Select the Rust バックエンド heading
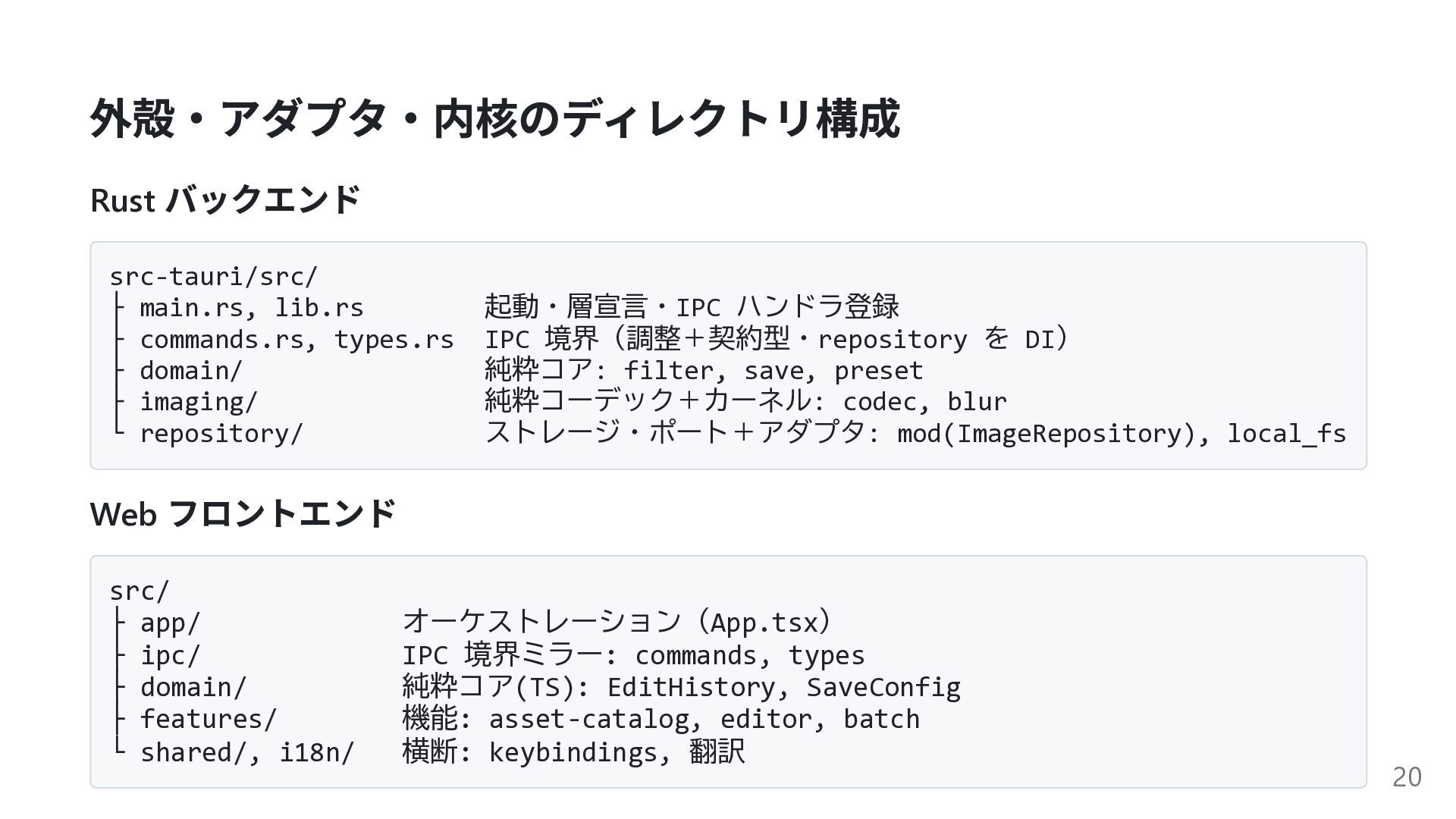This screenshot has width=1456, height=819. pyautogui.click(x=224, y=200)
